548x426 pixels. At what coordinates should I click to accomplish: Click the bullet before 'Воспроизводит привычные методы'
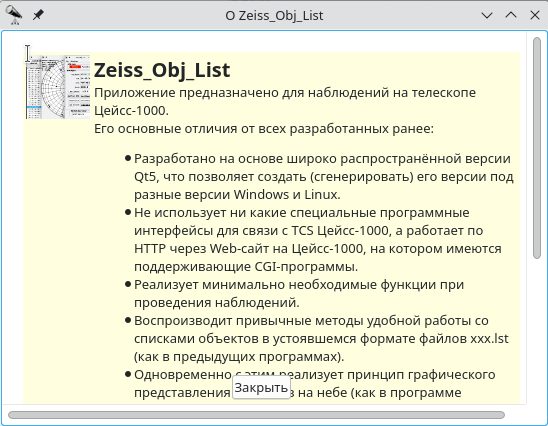[x=128, y=320]
